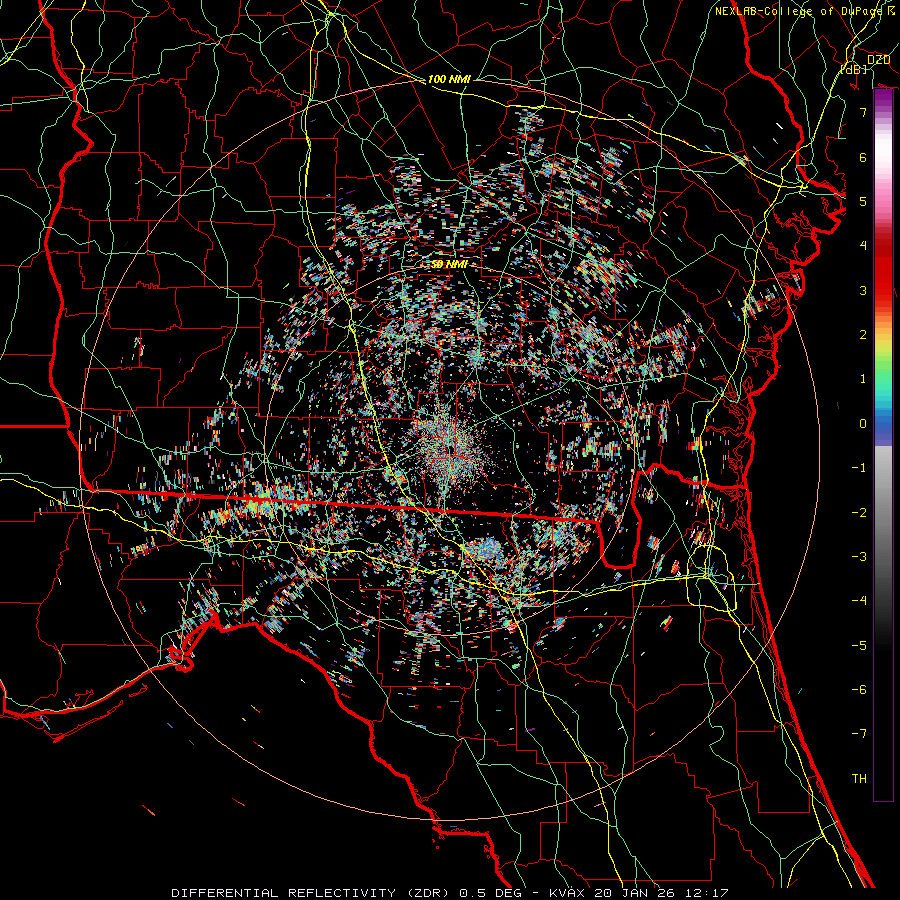This screenshot has width=900, height=900.
Task: Click the -1 value on the color scale
Action: point(859,468)
